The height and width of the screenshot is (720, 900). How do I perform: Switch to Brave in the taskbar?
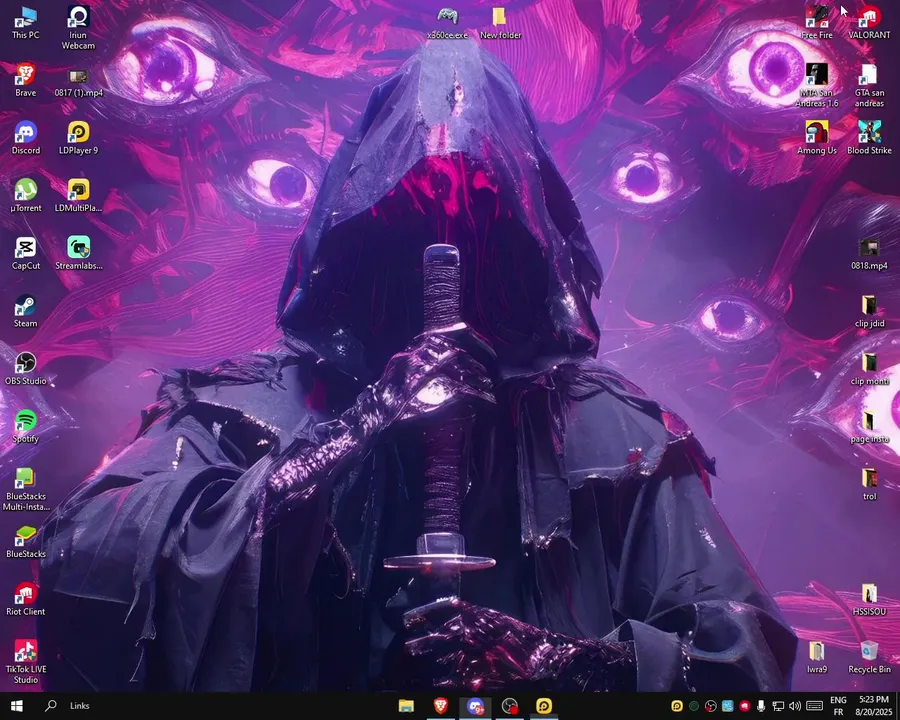pyautogui.click(x=441, y=706)
